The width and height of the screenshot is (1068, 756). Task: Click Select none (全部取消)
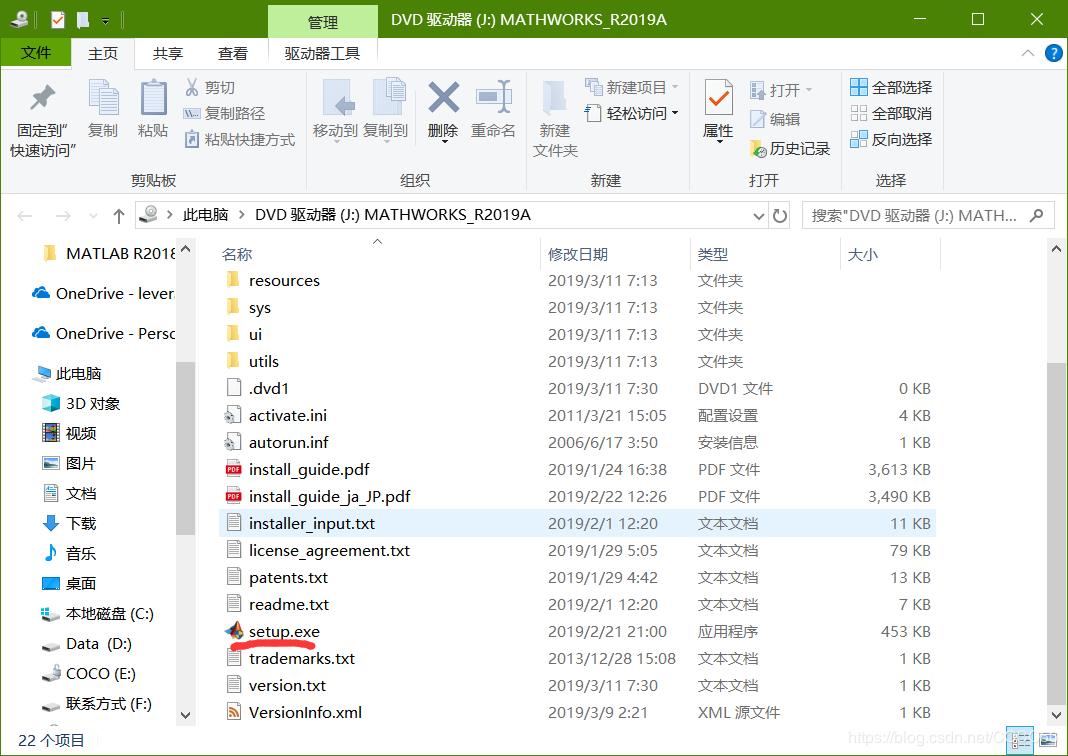892,113
